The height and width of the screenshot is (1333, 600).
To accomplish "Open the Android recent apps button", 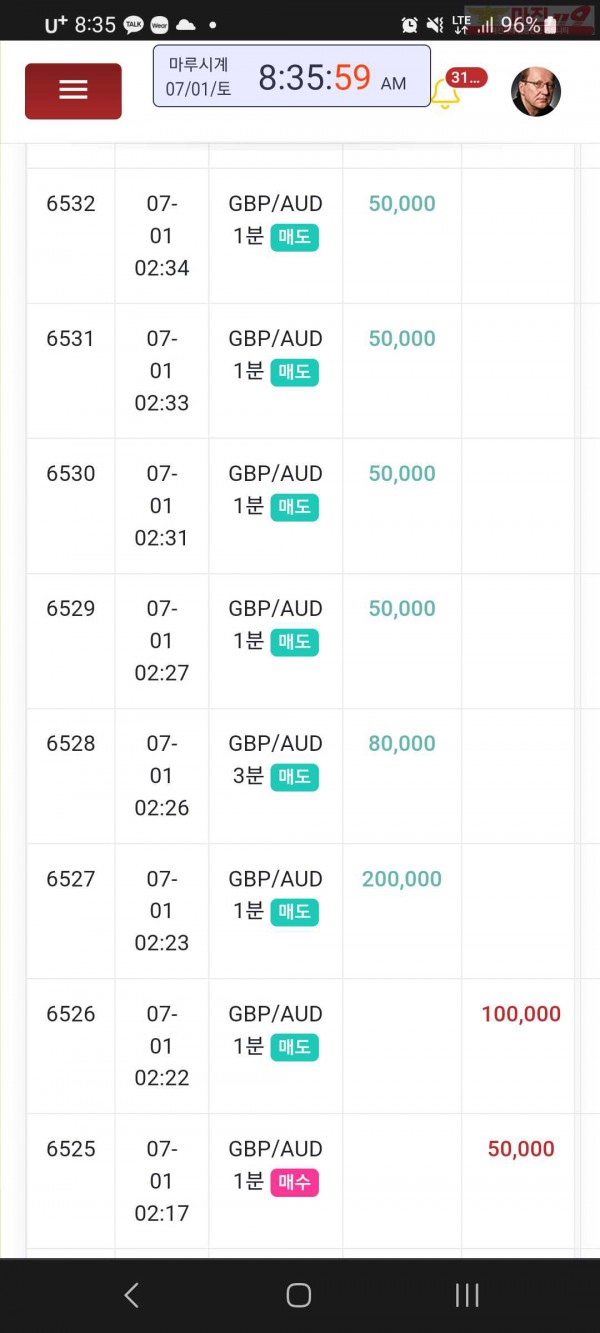I will click(467, 1295).
